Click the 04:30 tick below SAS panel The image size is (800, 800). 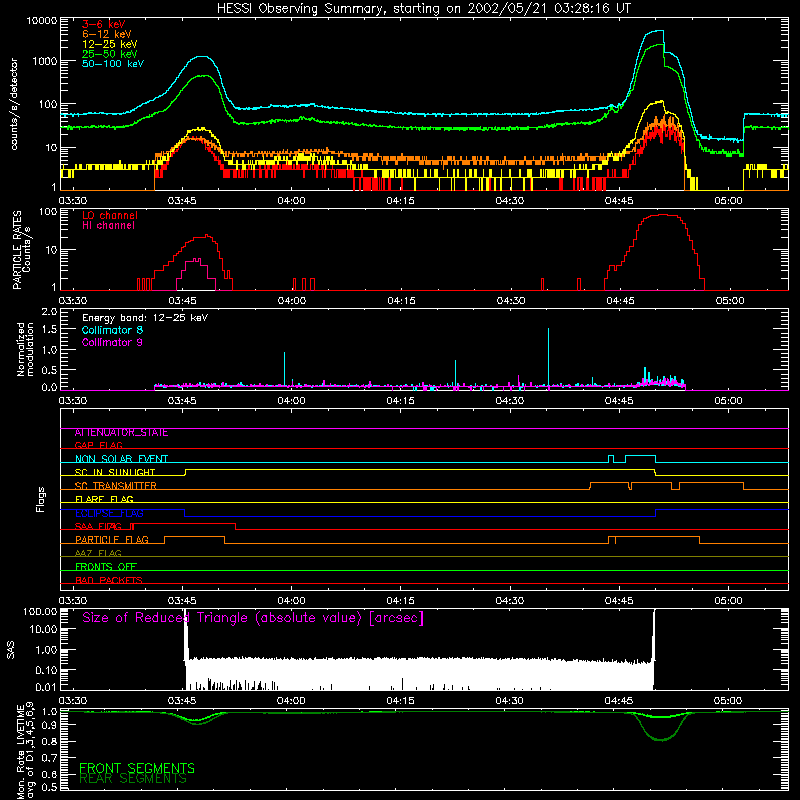510,701
